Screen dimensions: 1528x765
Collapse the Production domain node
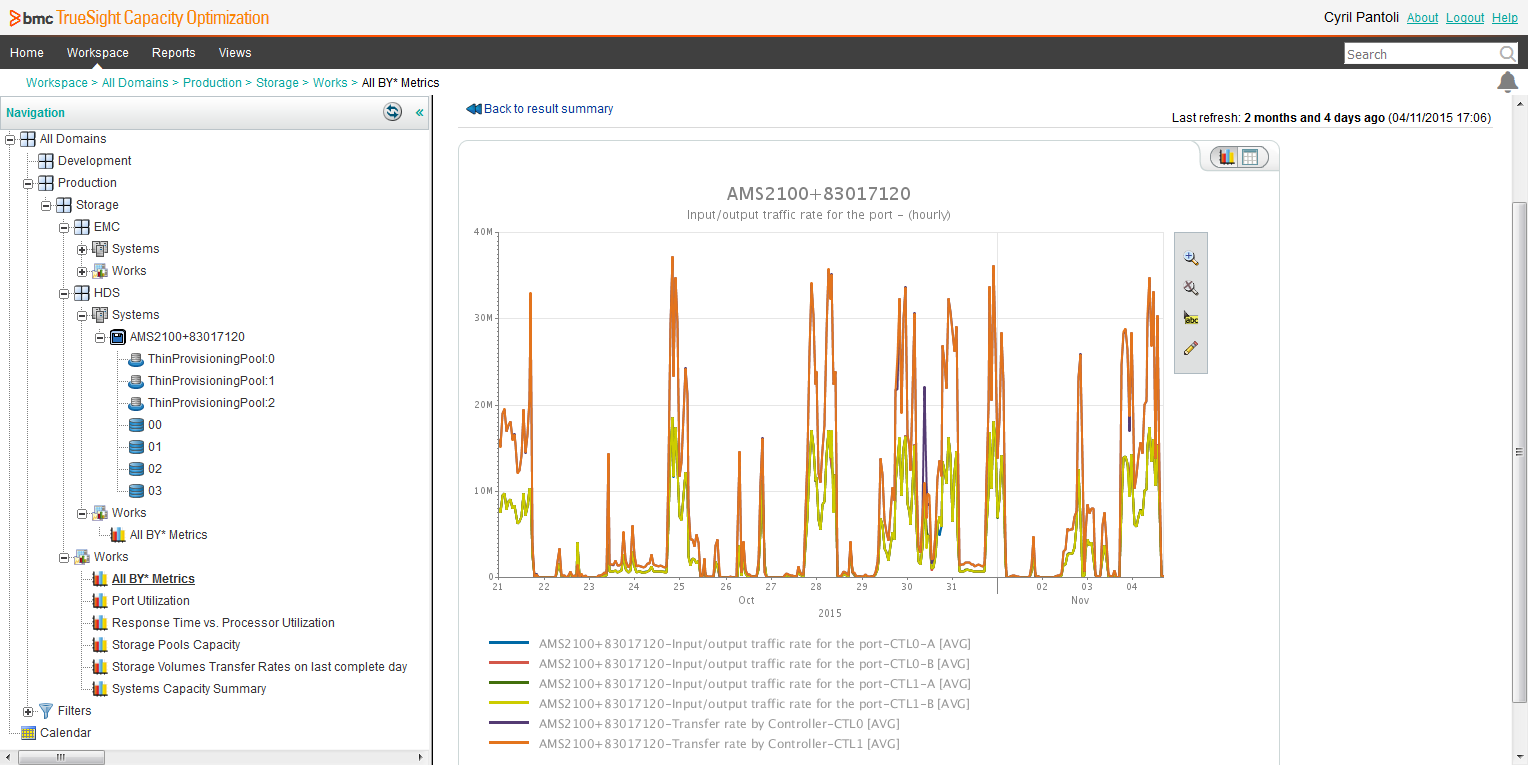click(x=28, y=183)
